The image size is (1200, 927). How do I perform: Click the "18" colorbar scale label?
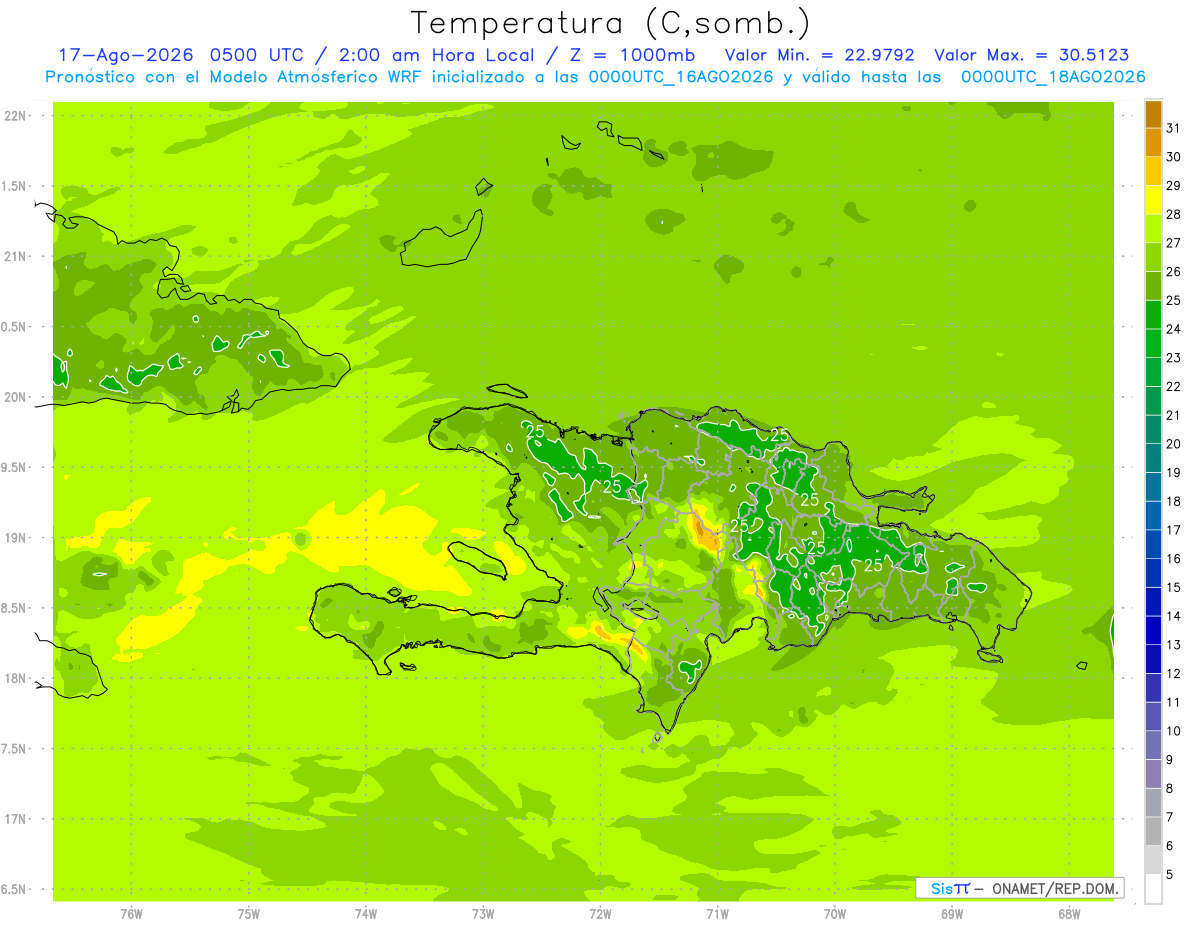[x=1174, y=501]
